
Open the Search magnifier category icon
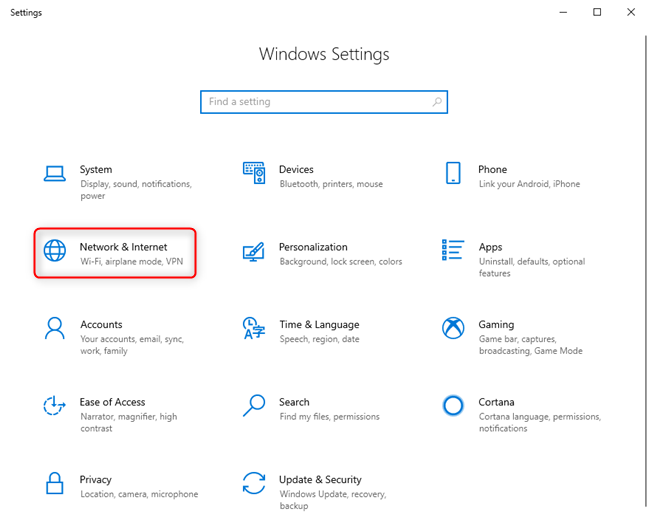pyautogui.click(x=254, y=405)
